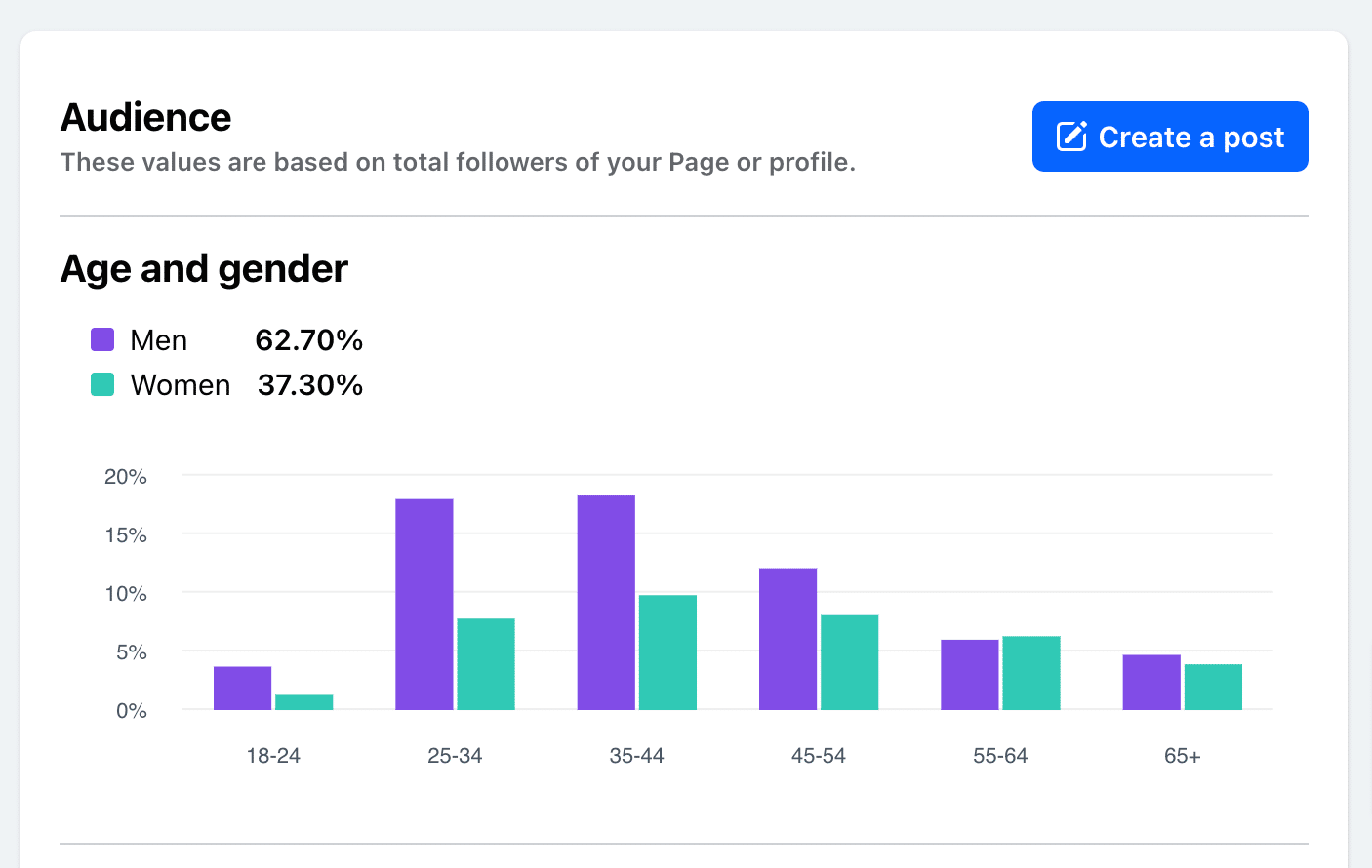Click the 18-24 age group label
This screenshot has width=1372, height=868.
(x=273, y=755)
